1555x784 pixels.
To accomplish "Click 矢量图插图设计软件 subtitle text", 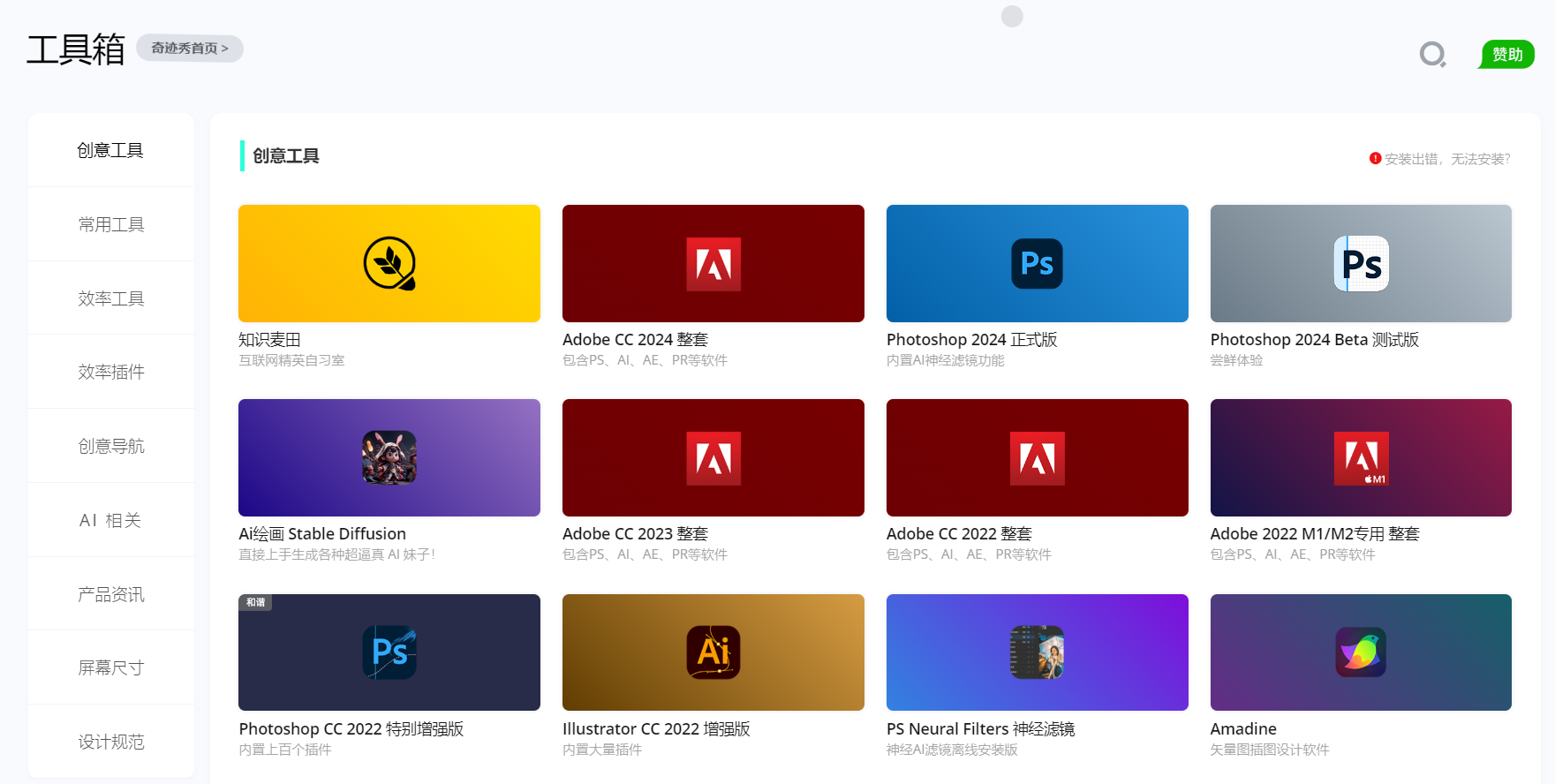I will click(1269, 750).
